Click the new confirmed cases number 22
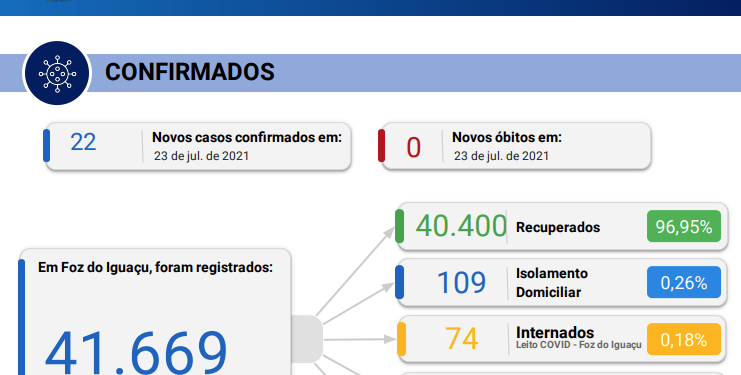Viewport: 741px width, 375px height. pos(83,142)
